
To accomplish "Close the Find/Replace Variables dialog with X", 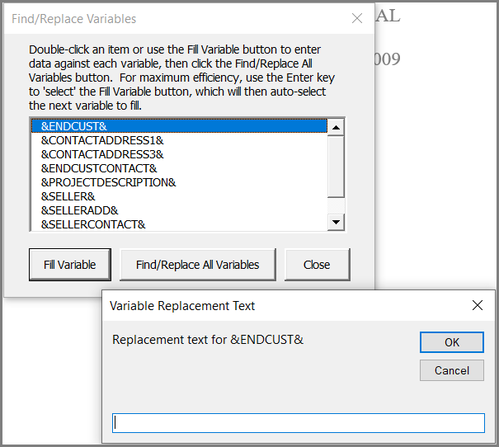I will click(x=357, y=18).
